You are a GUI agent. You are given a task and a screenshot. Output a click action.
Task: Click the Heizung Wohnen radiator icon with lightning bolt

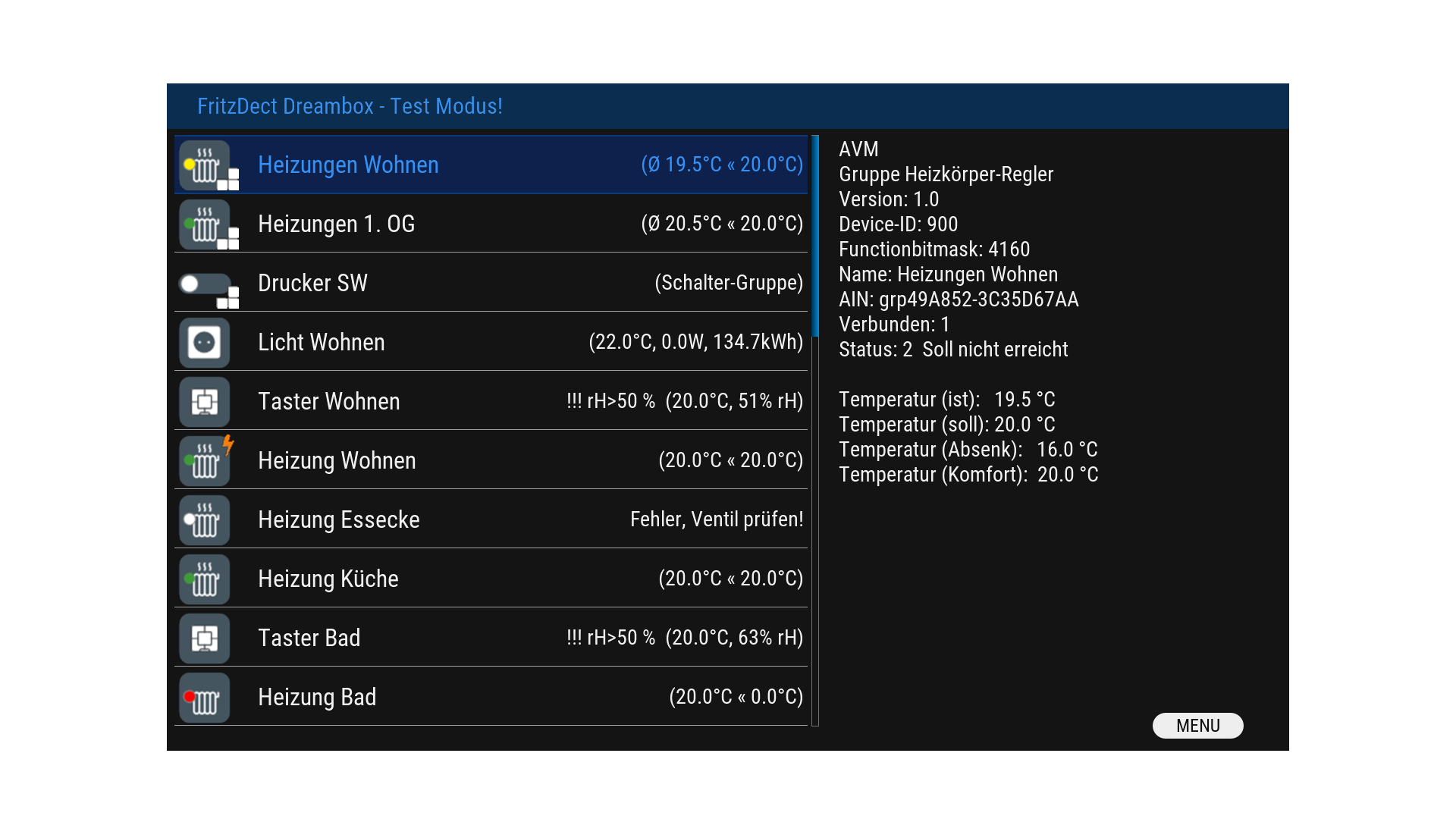[206, 461]
